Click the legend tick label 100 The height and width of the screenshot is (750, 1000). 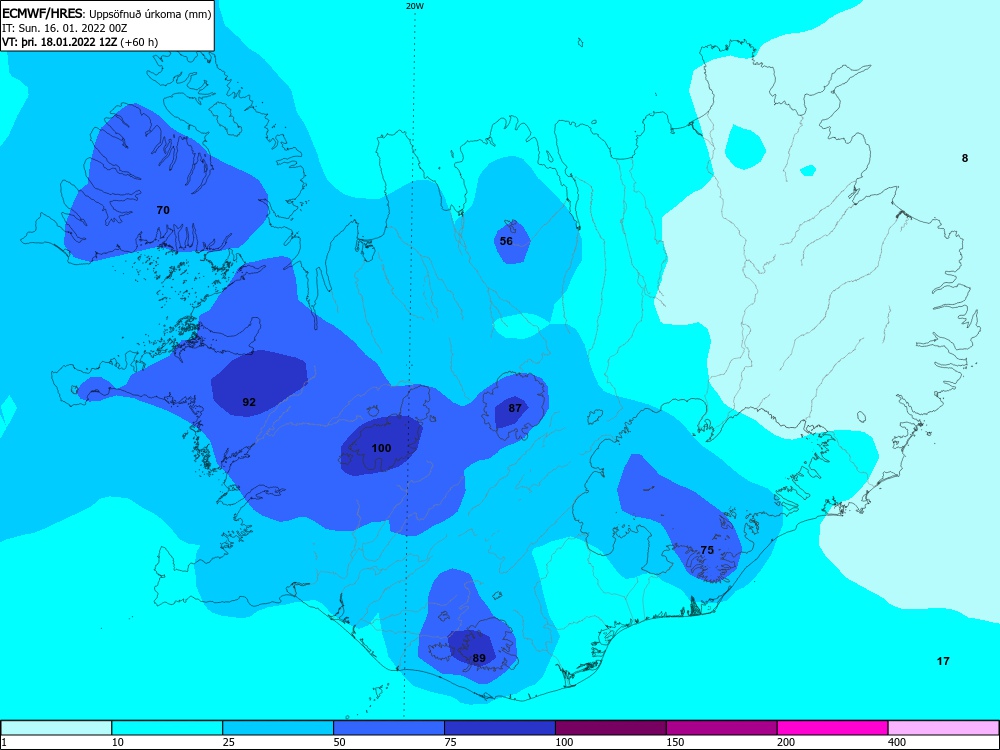tap(564, 742)
